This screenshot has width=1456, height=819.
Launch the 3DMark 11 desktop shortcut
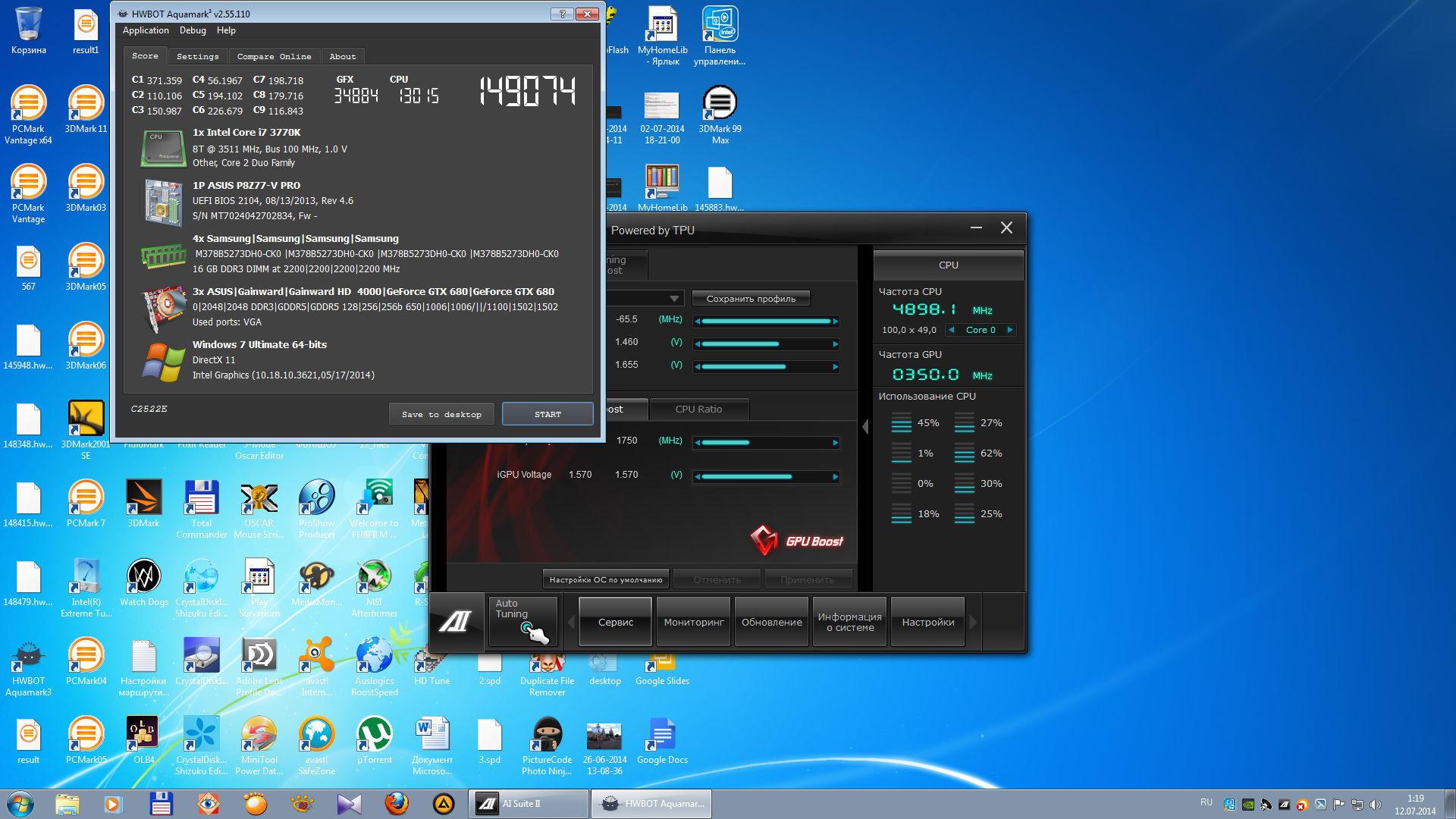[86, 110]
